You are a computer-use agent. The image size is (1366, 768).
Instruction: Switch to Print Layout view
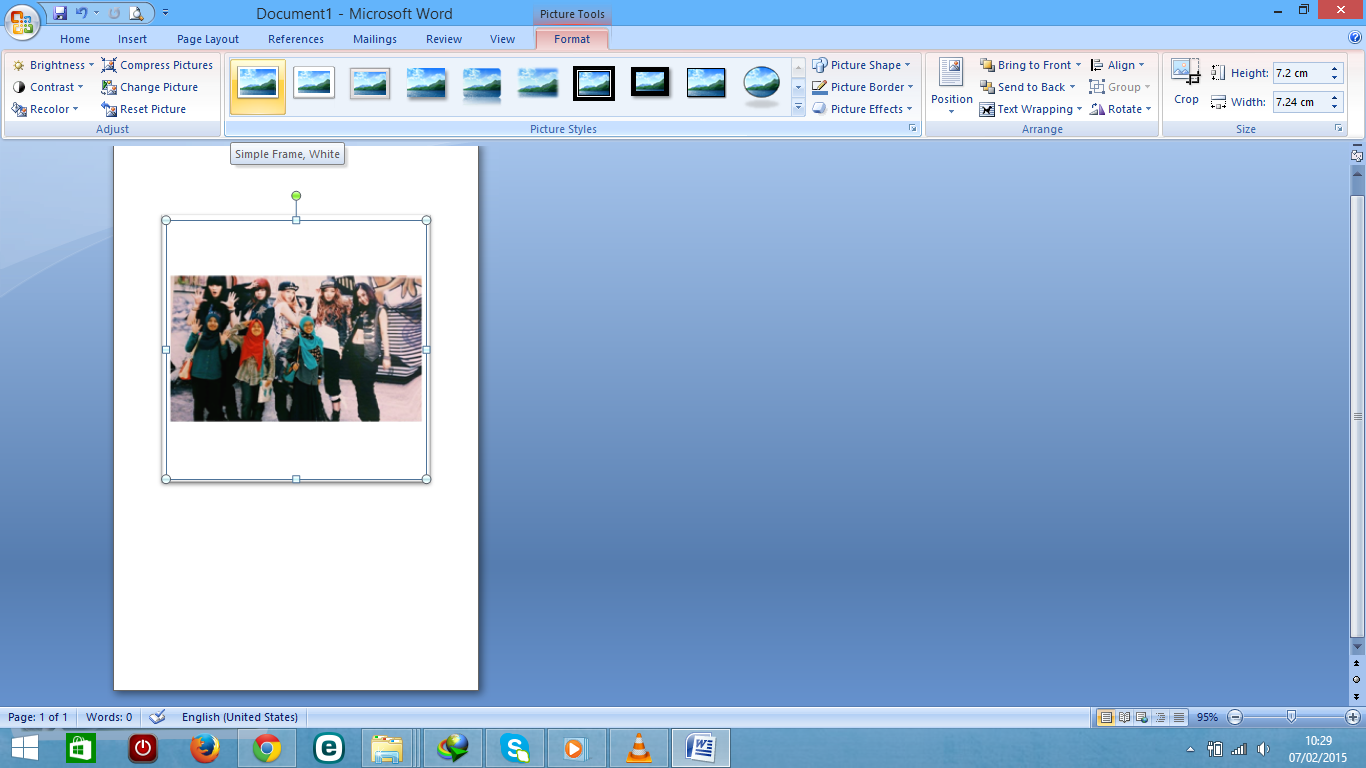coord(1106,717)
